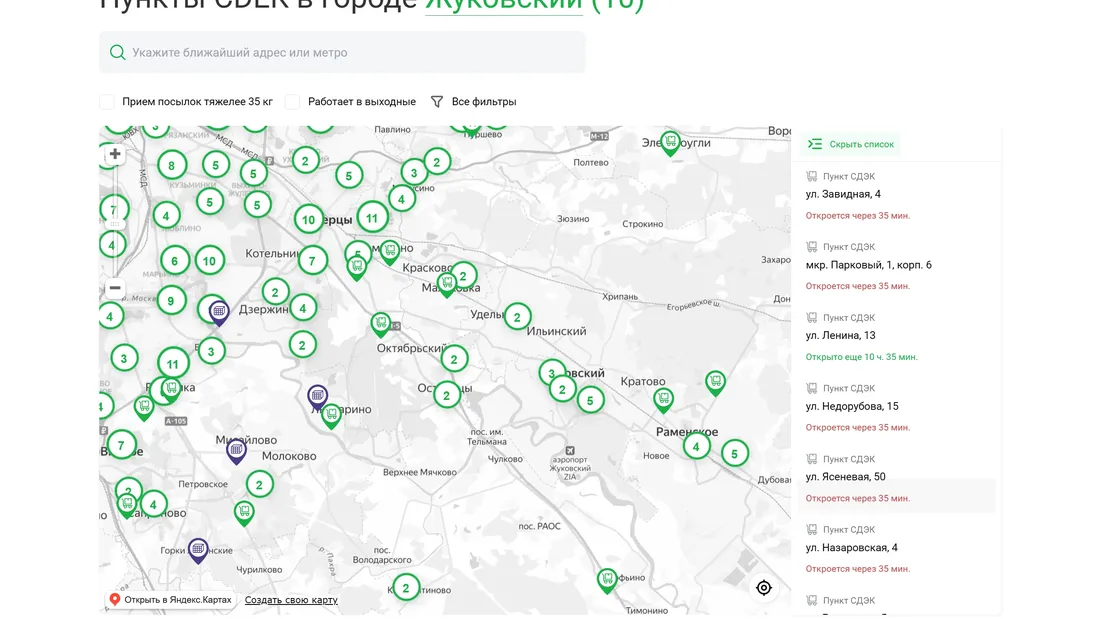Click the purple postamat pin near Михайлово
1100x619 pixels.
point(236,451)
